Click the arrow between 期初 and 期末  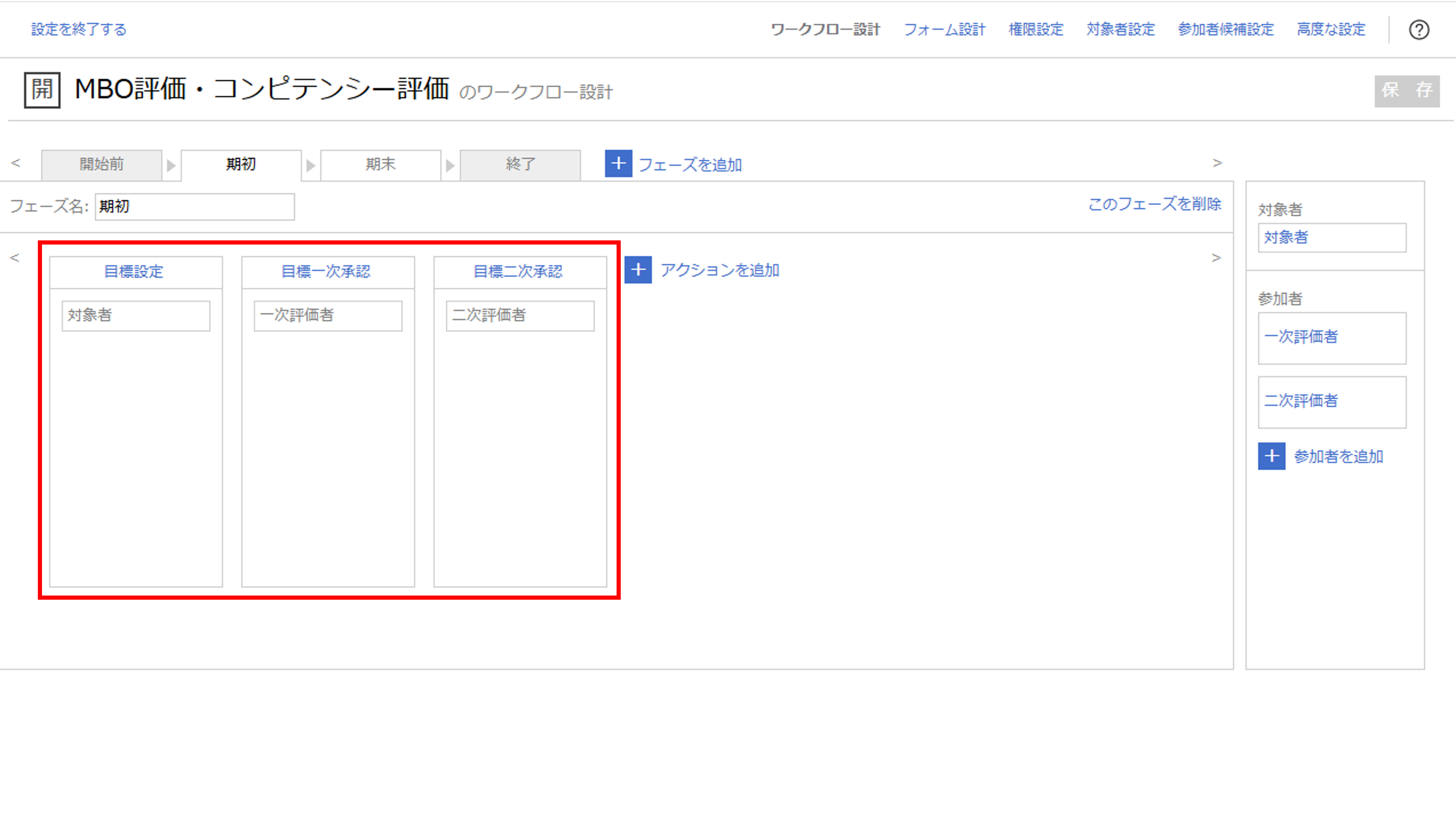click(x=311, y=166)
